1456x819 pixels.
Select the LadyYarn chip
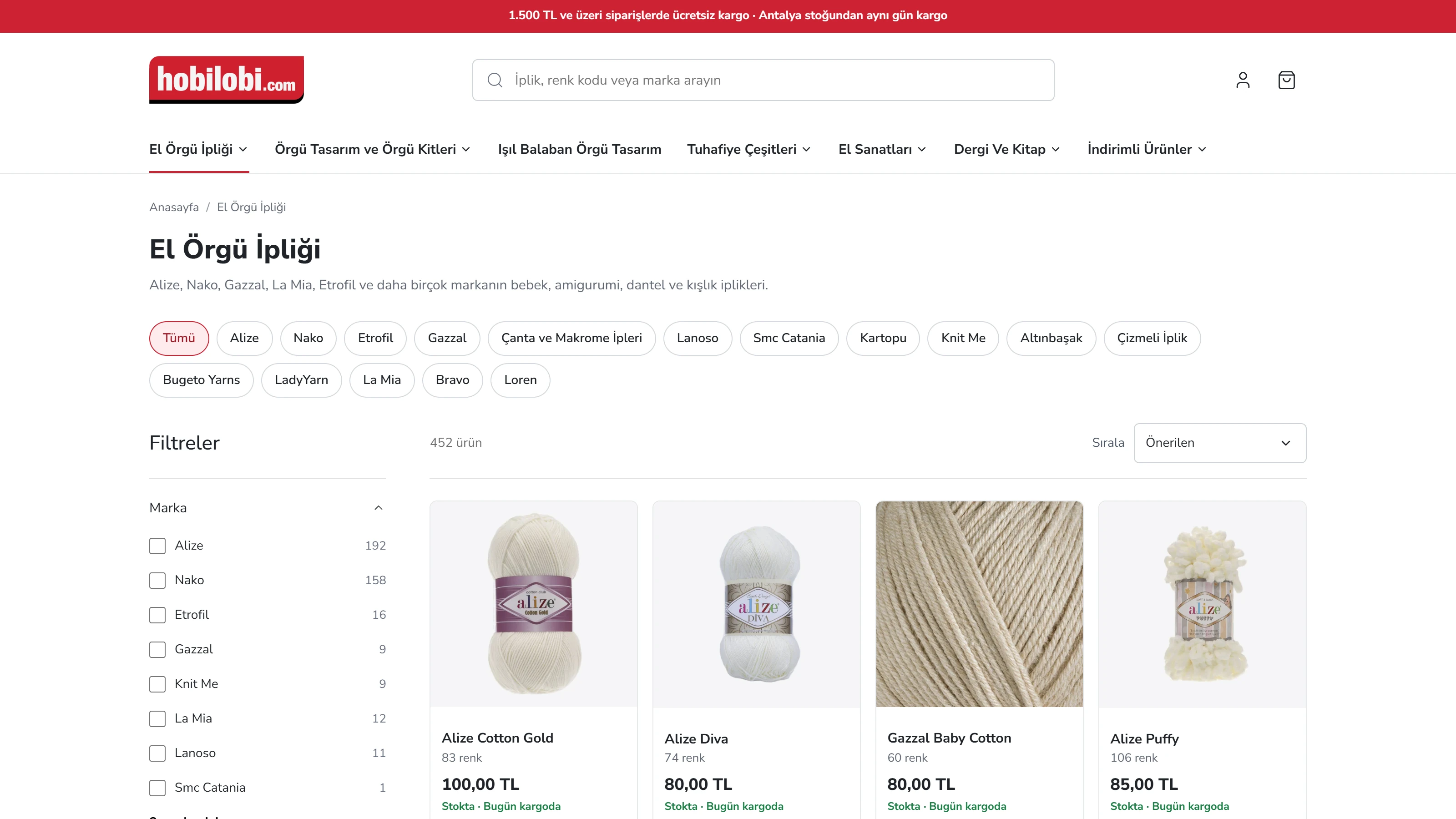pos(301,380)
